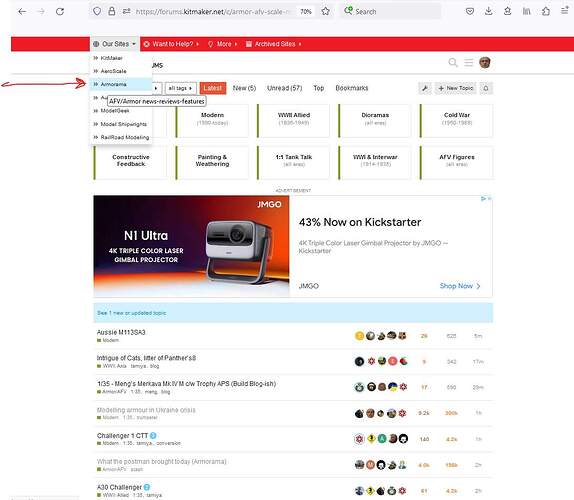The image size is (574, 500).
Task: Open the Aussie M113SA3 topic
Action: tap(121, 332)
